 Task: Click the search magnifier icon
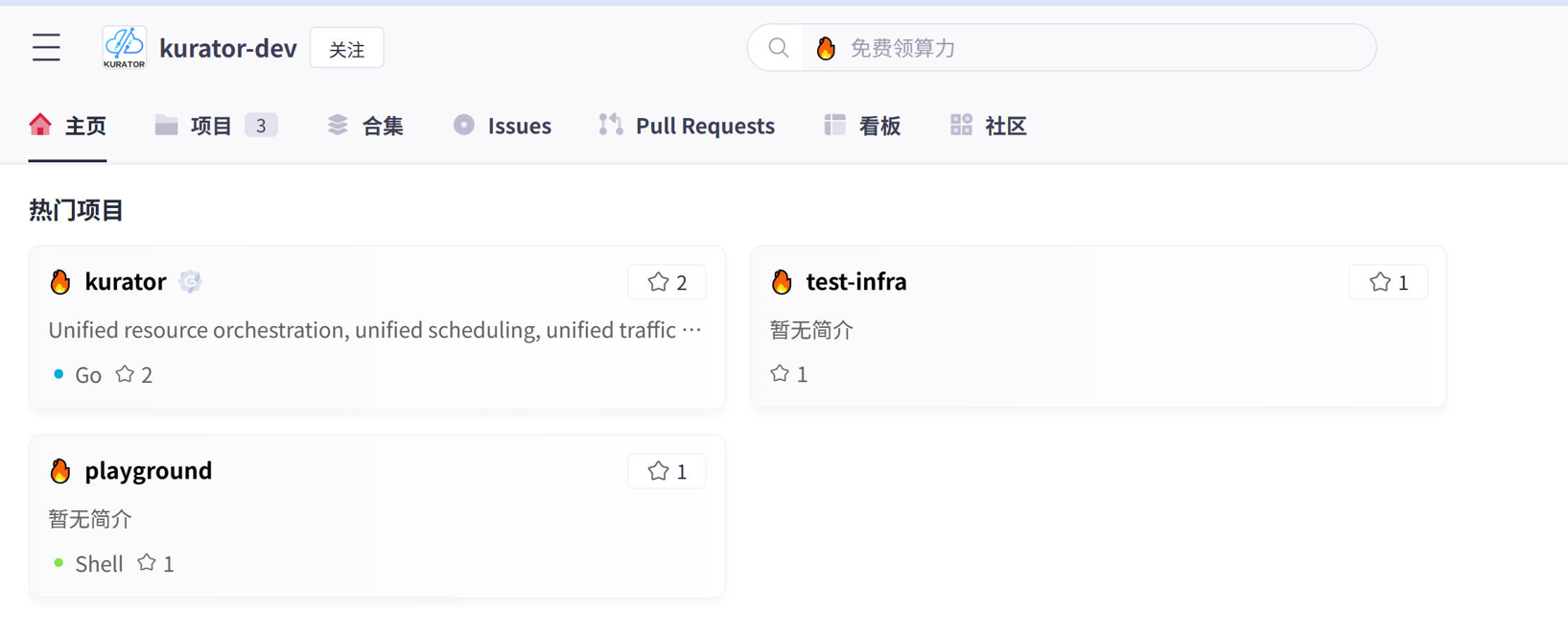click(x=779, y=48)
